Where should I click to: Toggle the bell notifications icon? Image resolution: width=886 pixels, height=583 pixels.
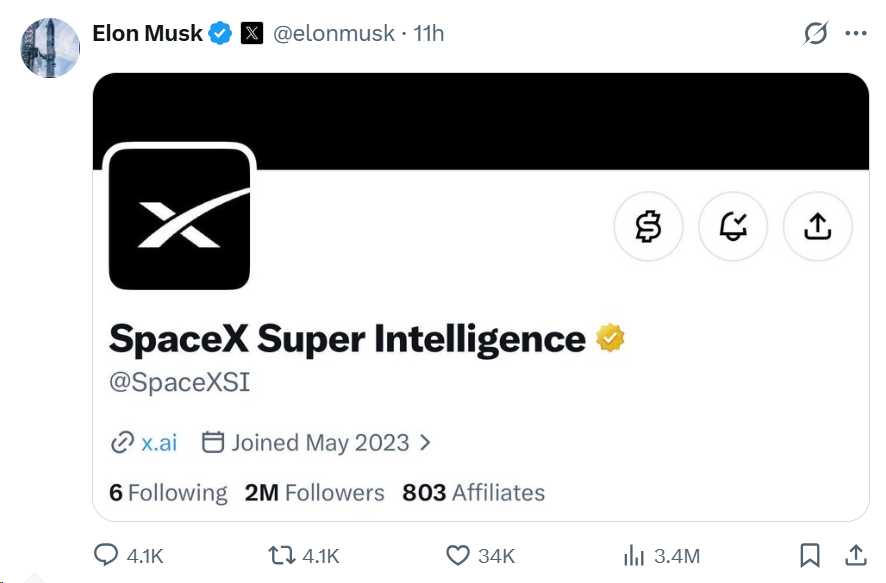pyautogui.click(x=733, y=227)
